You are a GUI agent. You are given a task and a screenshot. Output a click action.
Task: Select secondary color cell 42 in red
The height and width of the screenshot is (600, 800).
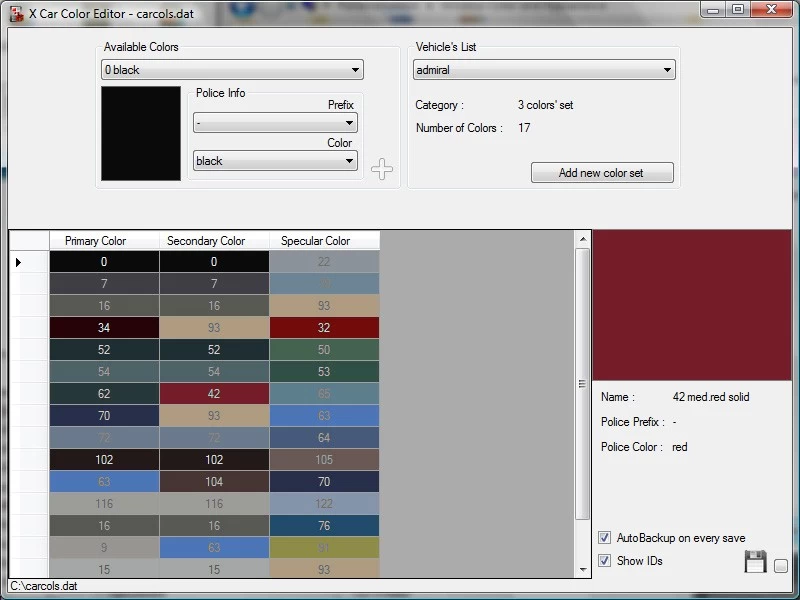(x=214, y=394)
